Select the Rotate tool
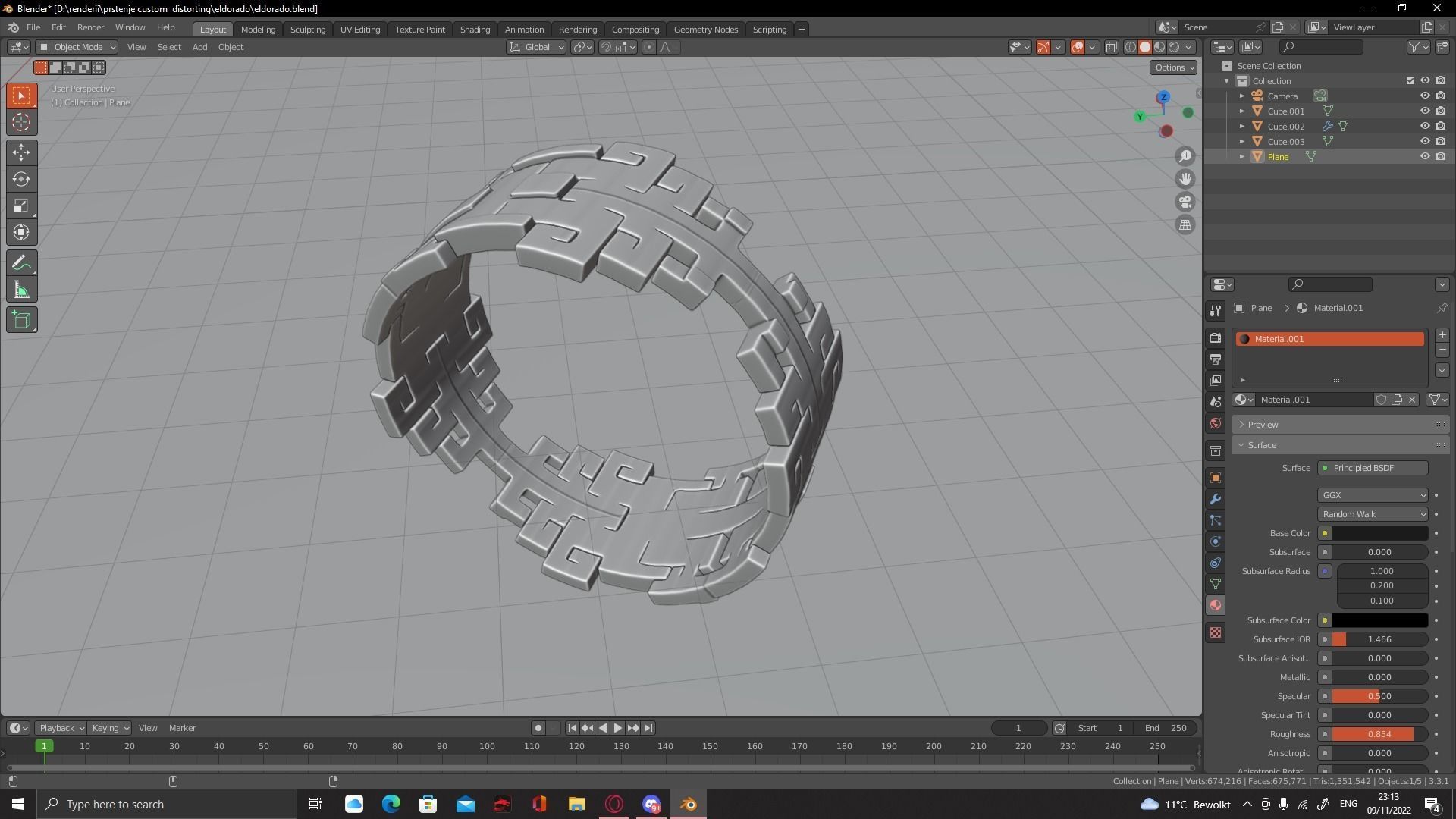 point(21,179)
